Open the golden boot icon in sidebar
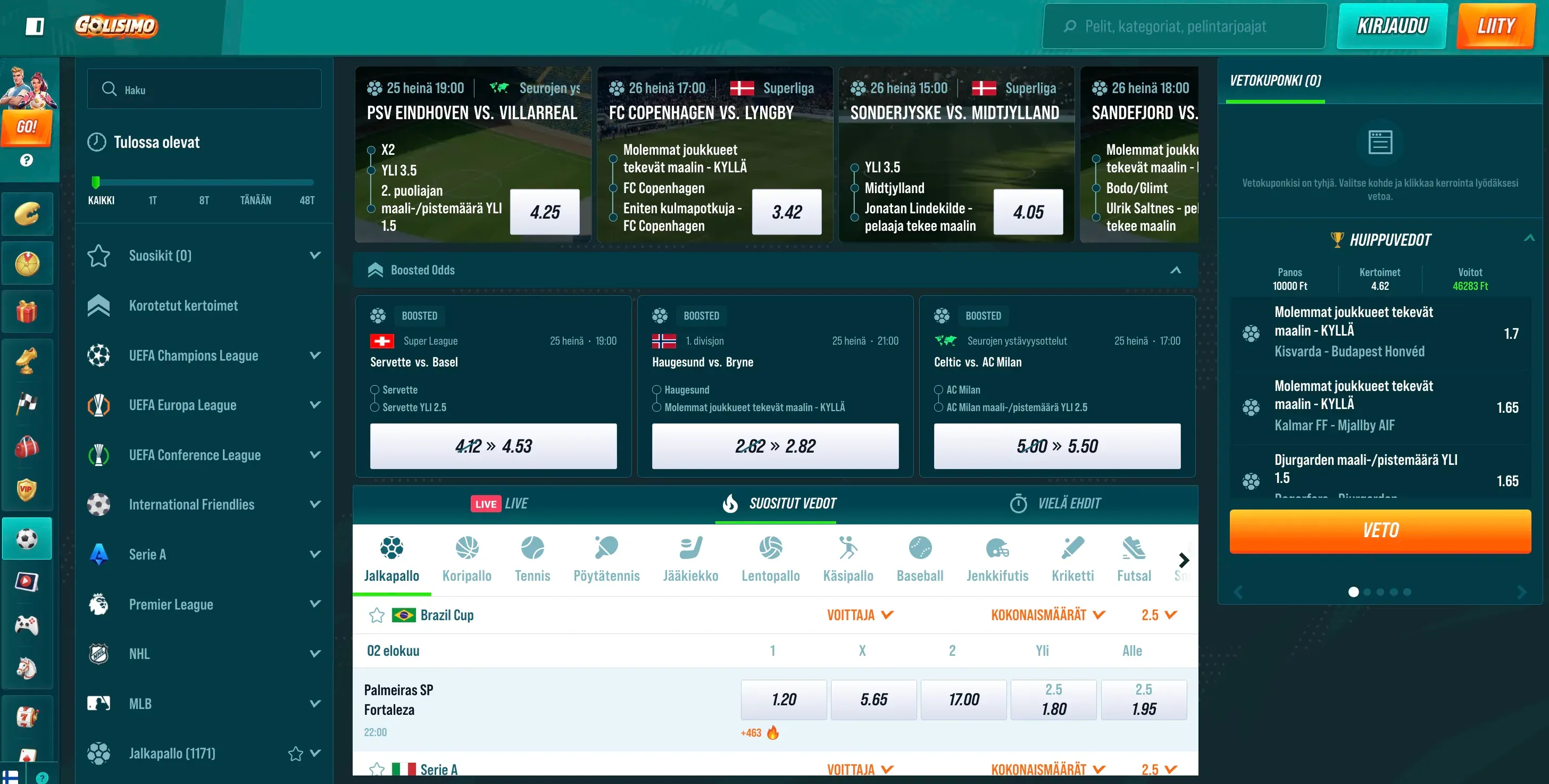The width and height of the screenshot is (1549, 784). pos(27,360)
